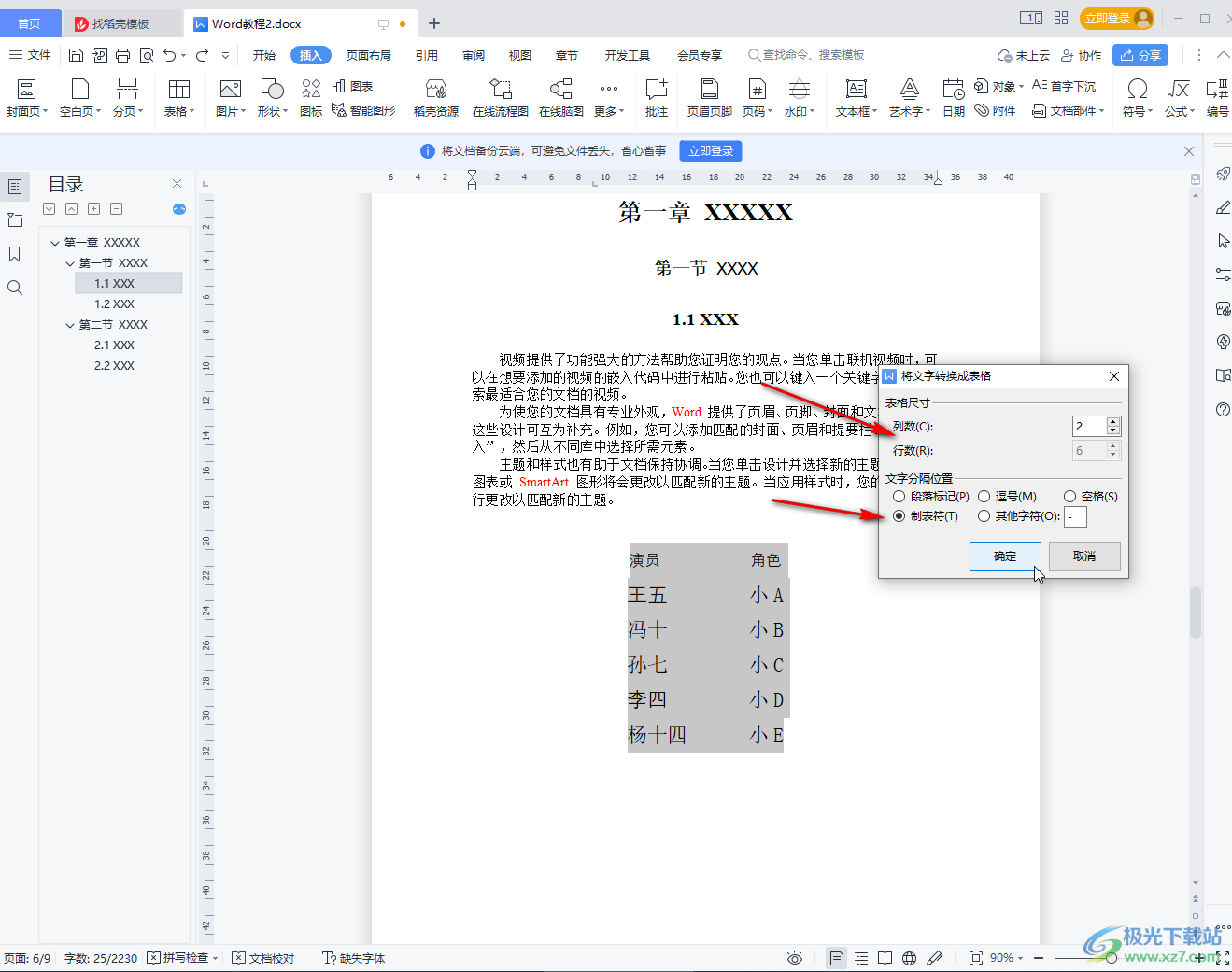This screenshot has width=1232, height=972.
Task: Insert a chart (图表)
Action: [x=353, y=86]
